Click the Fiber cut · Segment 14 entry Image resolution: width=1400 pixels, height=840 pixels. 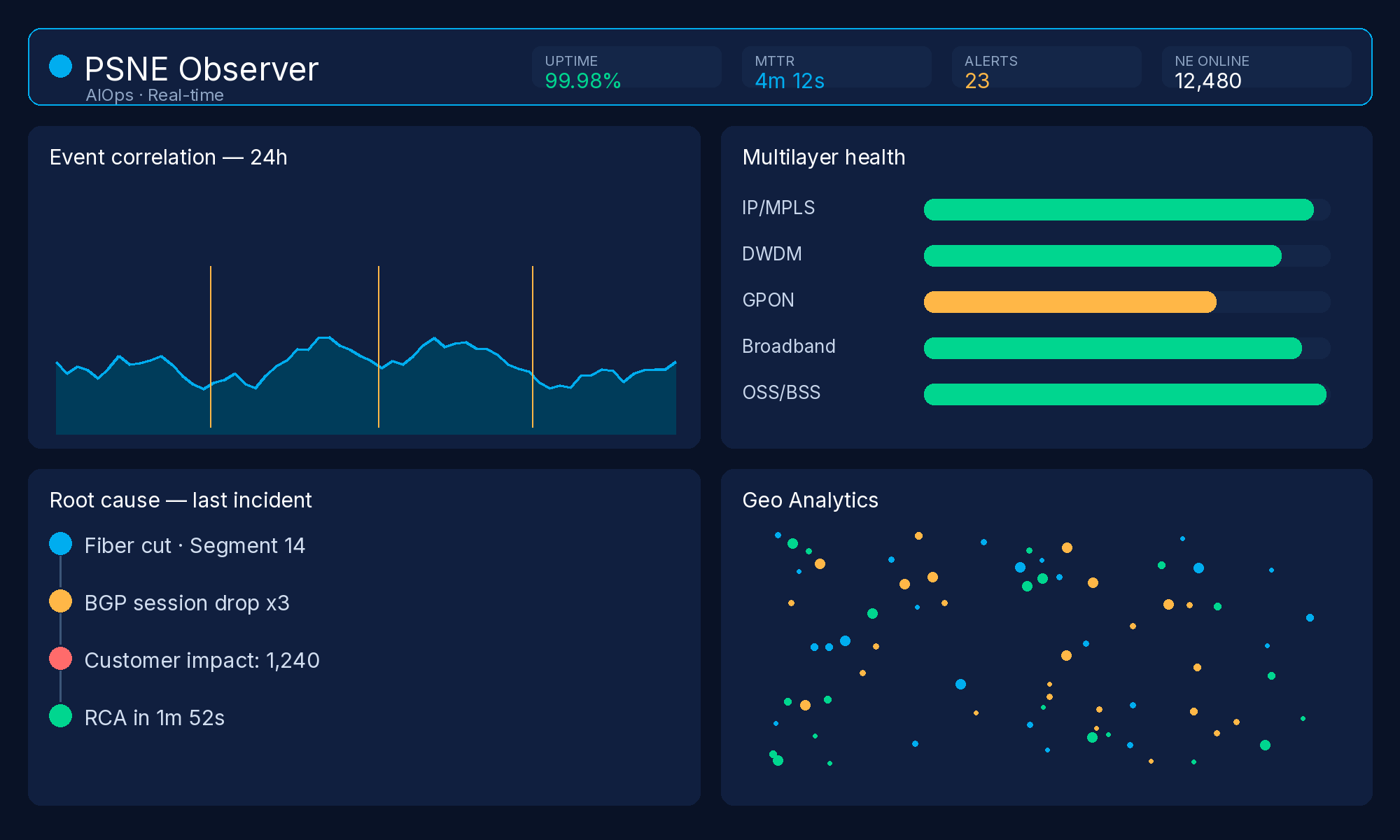(195, 546)
